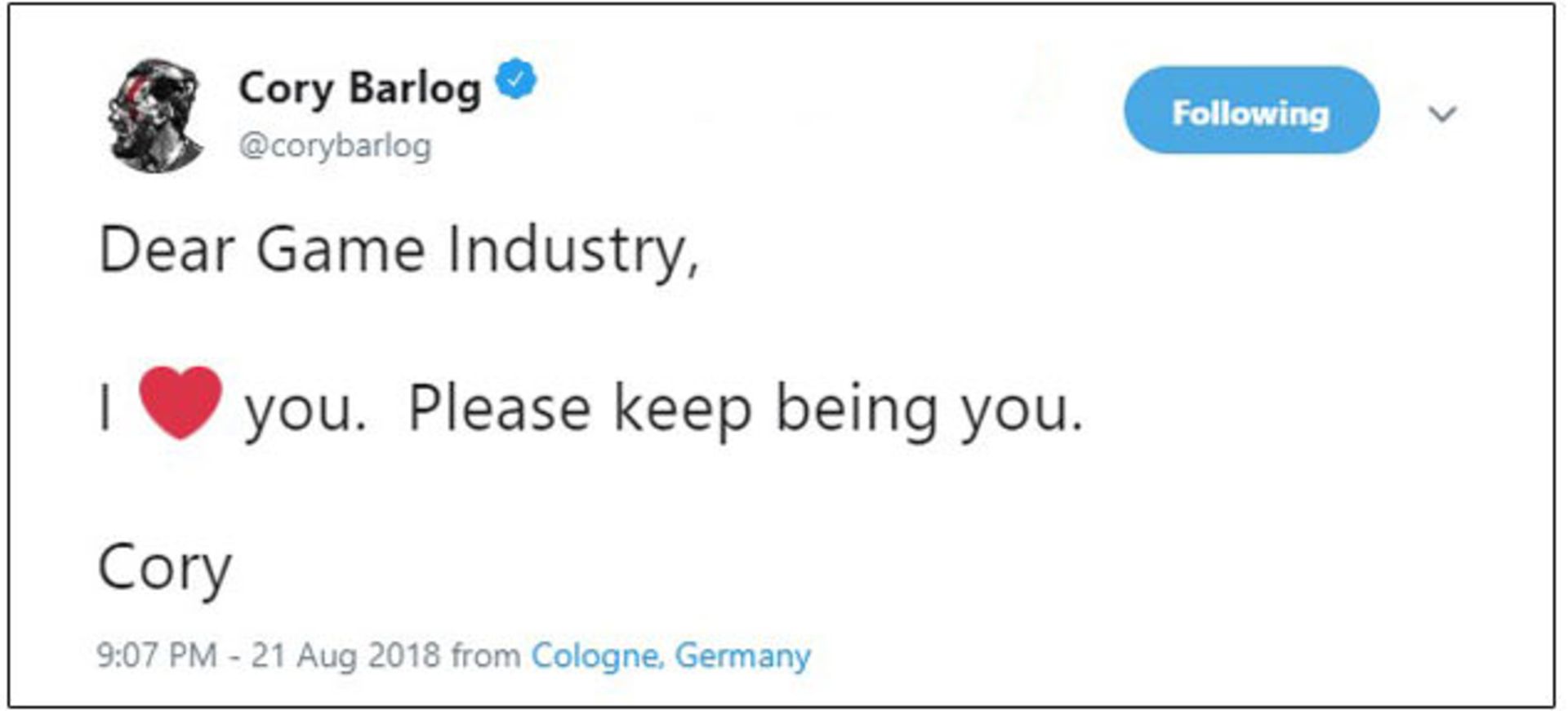Viewport: 1568px width, 711px height.
Task: Expand the tweet options chevron
Action: click(x=1442, y=113)
